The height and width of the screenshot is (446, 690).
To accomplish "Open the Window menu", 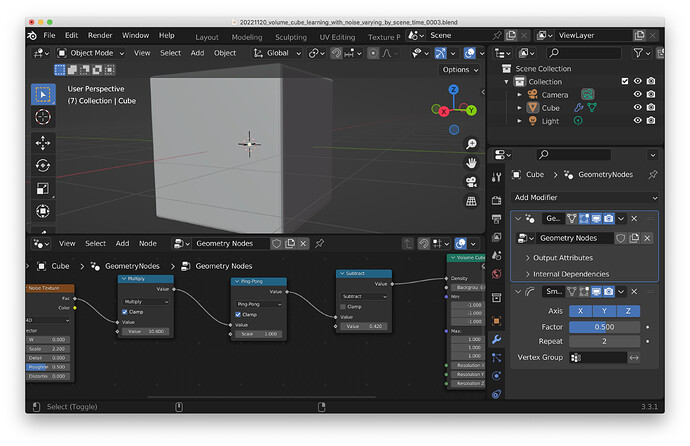I will pos(135,35).
